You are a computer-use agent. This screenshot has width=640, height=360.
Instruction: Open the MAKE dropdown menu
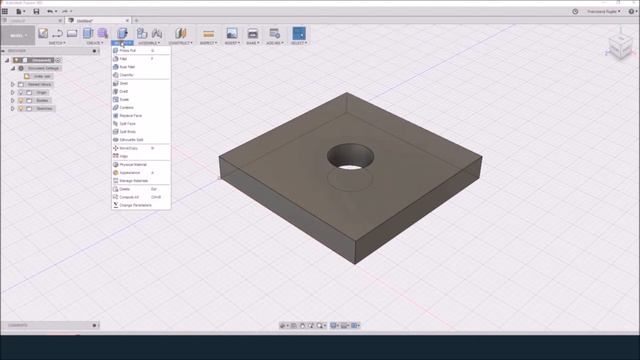point(253,43)
